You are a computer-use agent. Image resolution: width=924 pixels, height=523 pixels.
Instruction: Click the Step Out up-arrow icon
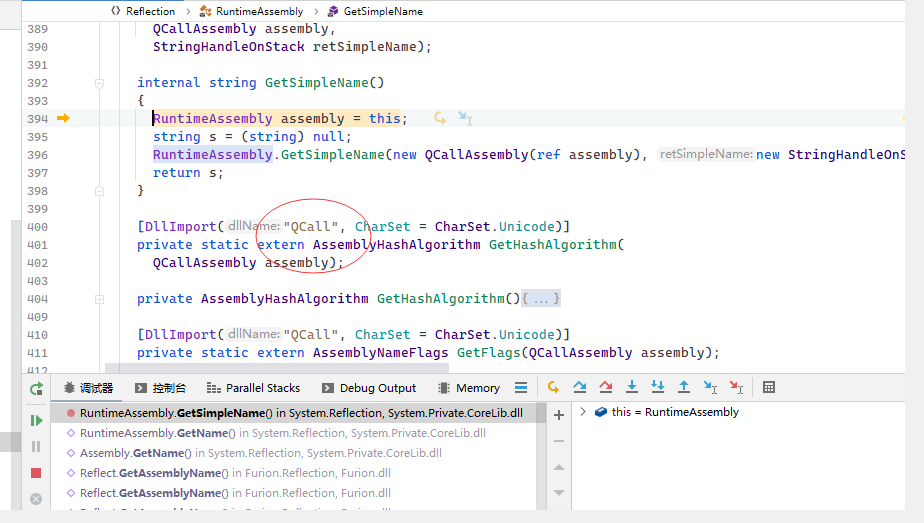(x=684, y=388)
